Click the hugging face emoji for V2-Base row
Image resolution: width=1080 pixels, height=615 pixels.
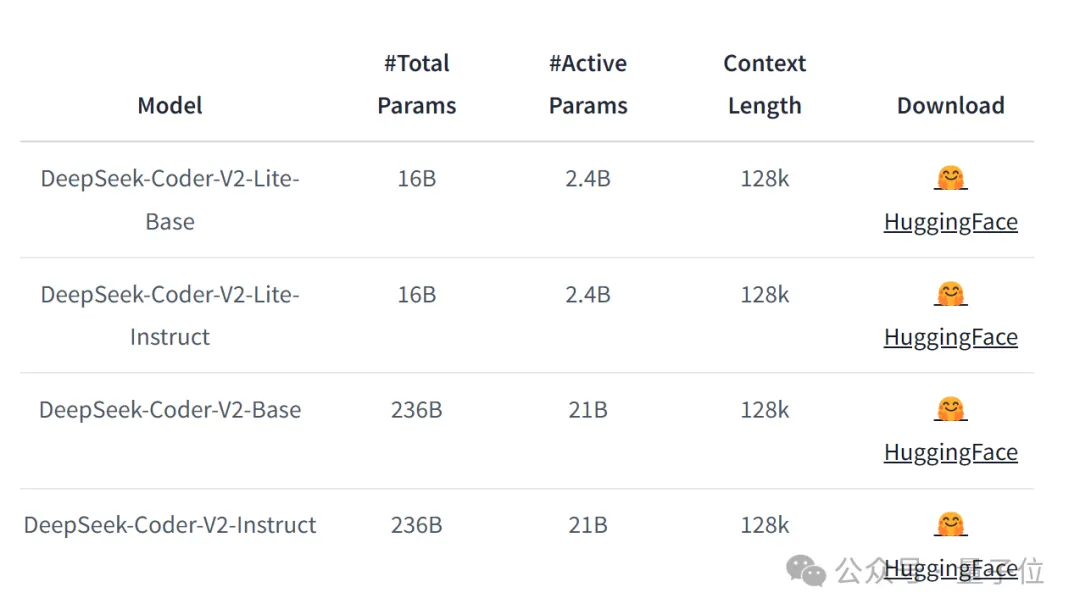(x=951, y=409)
